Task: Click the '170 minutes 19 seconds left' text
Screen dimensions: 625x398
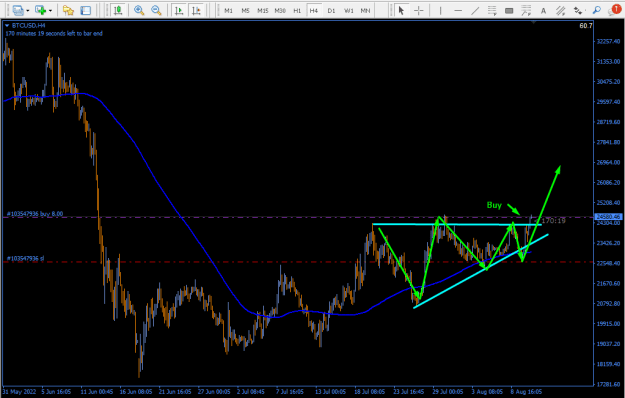Action: tap(54, 33)
